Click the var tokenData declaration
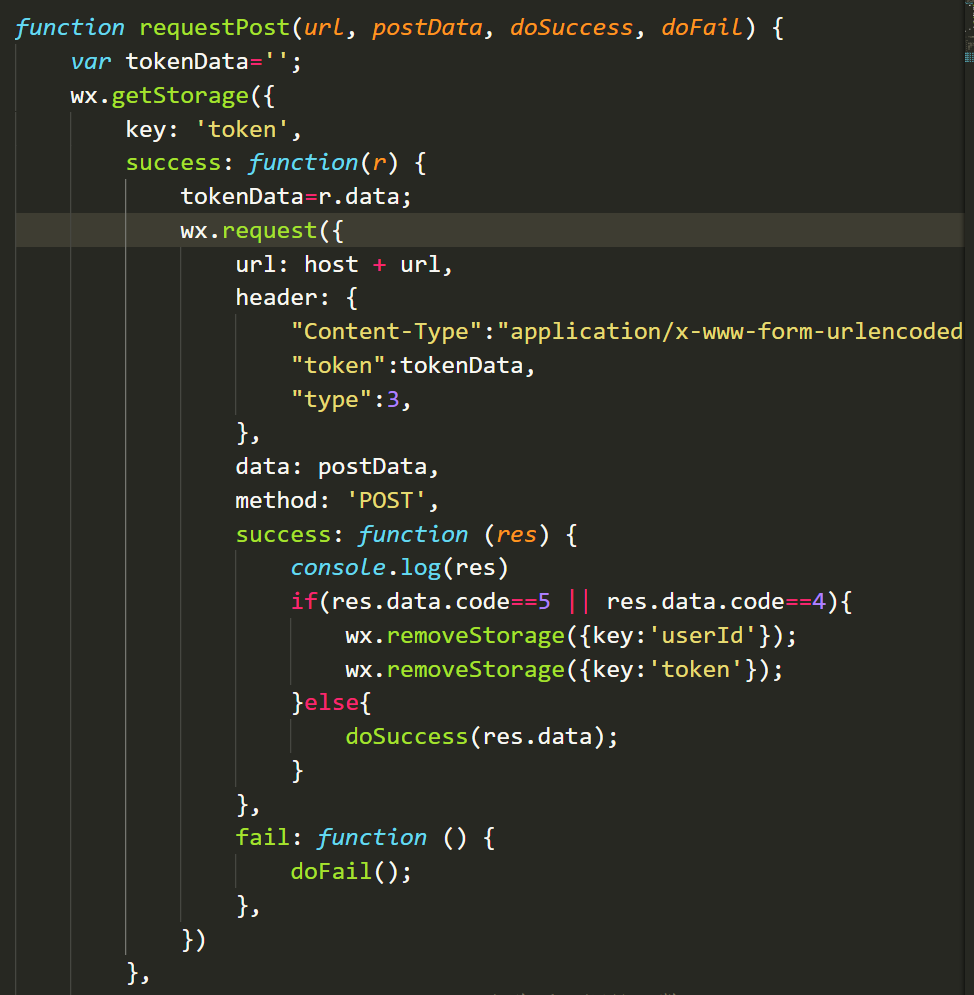974x995 pixels. pyautogui.click(x=186, y=62)
